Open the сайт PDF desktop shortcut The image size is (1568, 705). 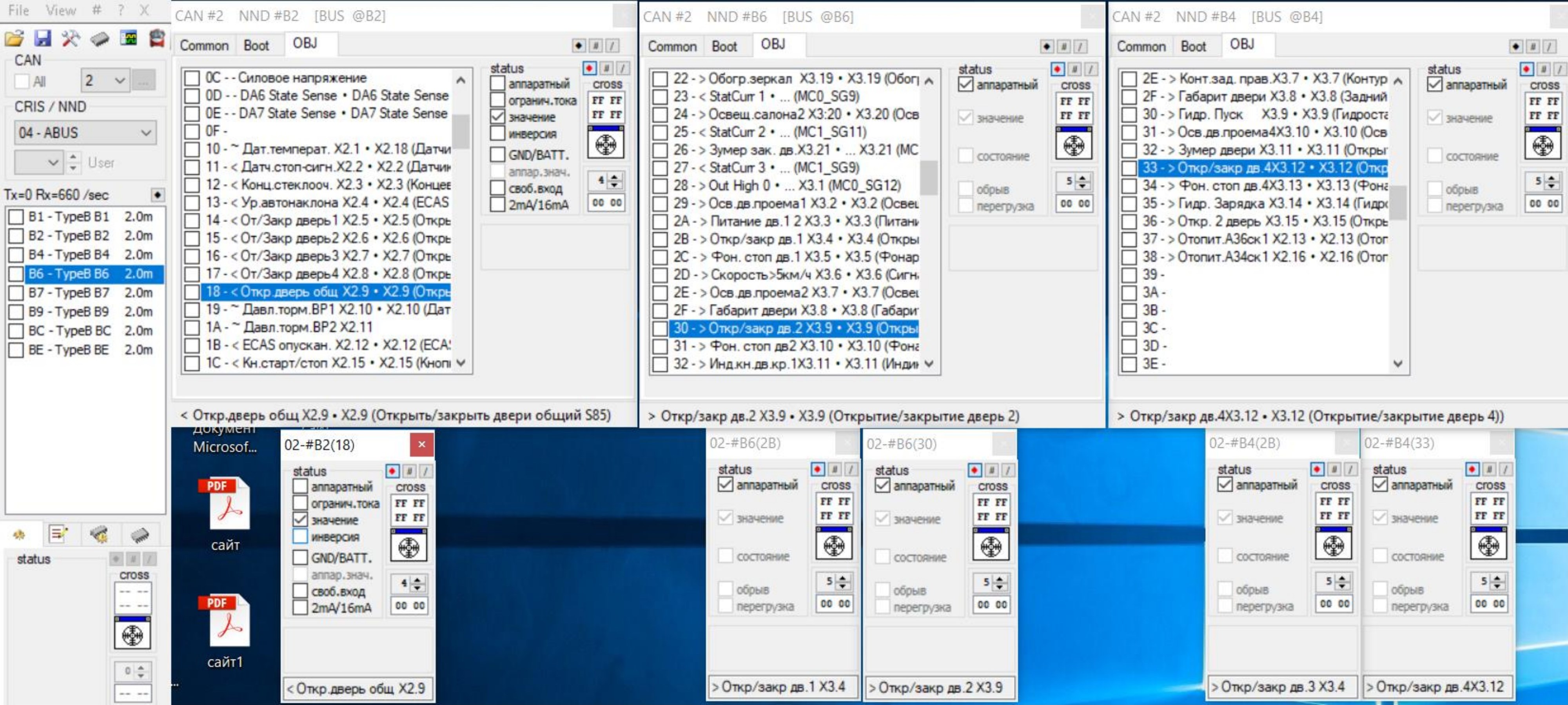(x=226, y=512)
